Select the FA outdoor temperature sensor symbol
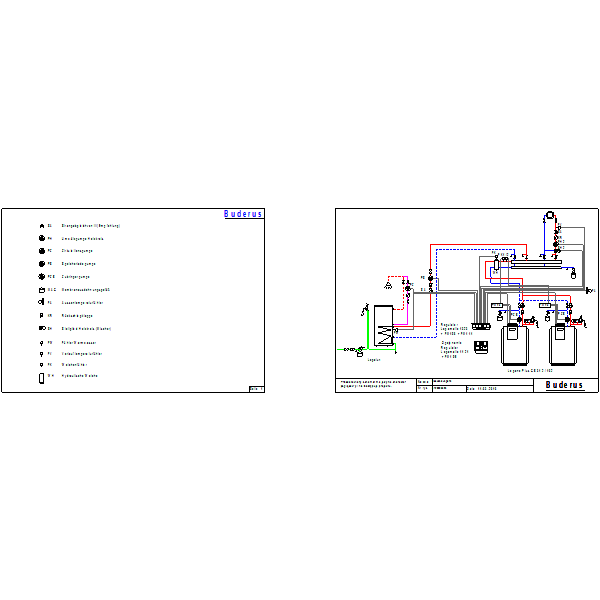This screenshot has width=600, height=600. (41, 302)
